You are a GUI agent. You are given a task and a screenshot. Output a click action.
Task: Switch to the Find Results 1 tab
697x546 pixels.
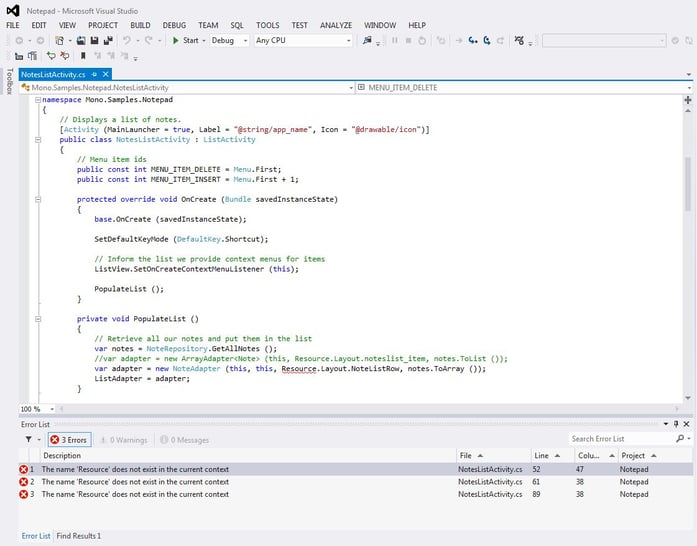[x=79, y=536]
